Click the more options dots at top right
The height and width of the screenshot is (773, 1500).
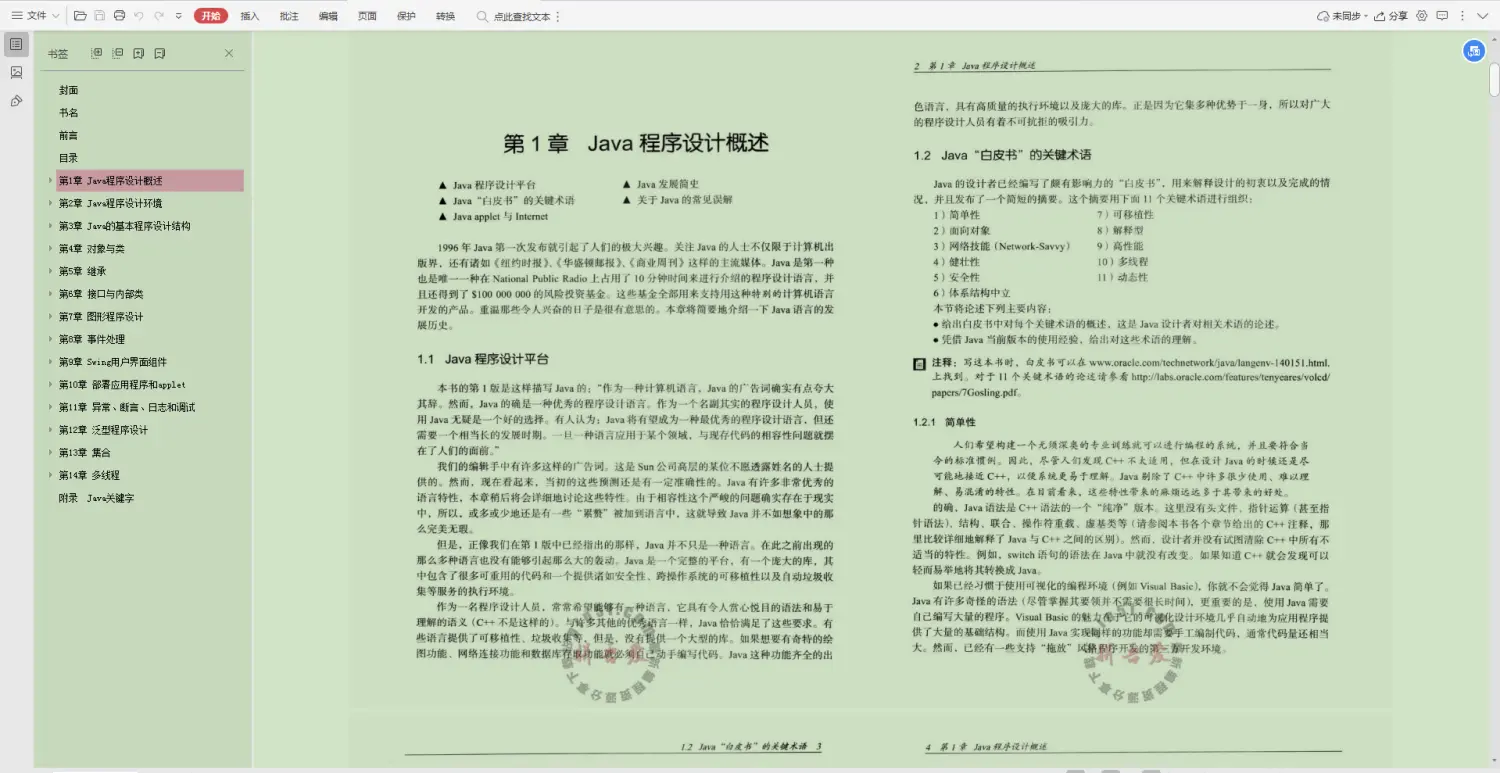point(1464,16)
